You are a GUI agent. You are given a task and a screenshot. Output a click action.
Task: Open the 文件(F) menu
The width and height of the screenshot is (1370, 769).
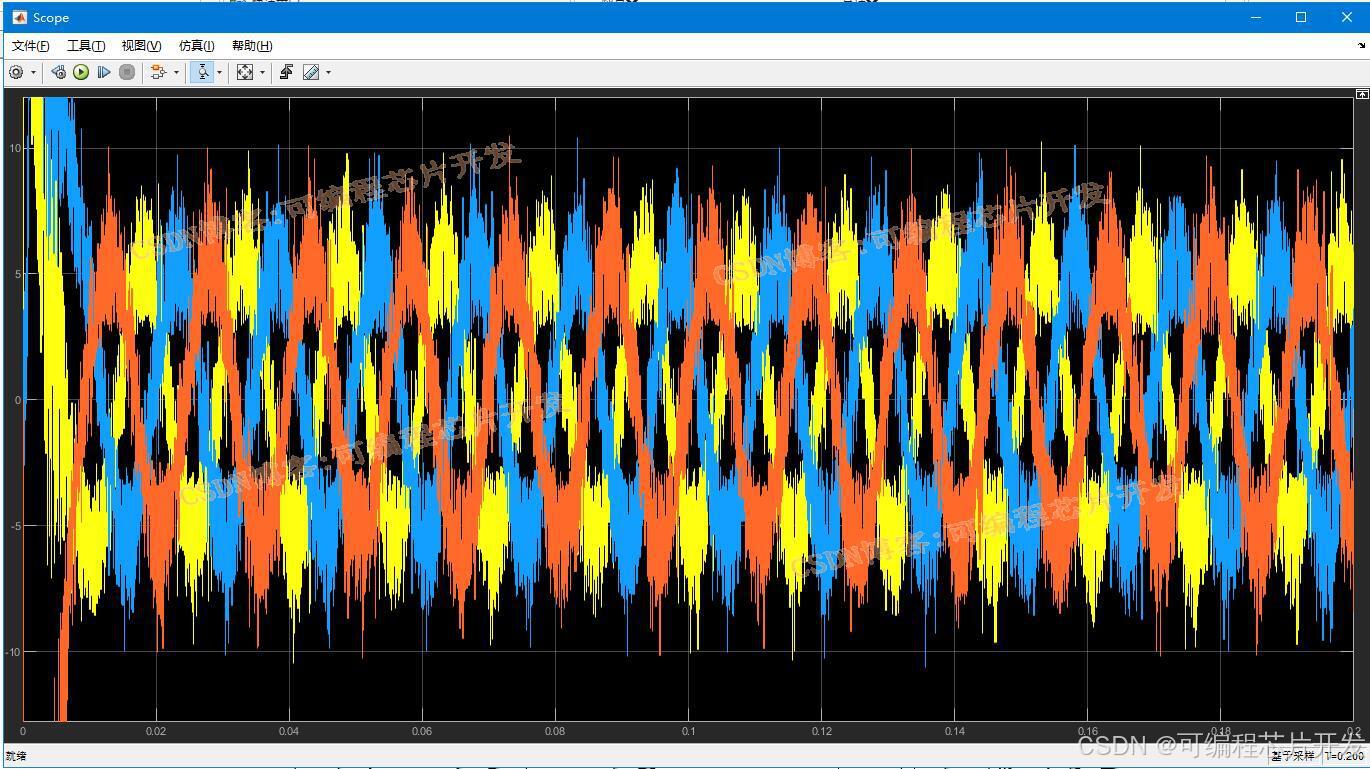point(30,46)
